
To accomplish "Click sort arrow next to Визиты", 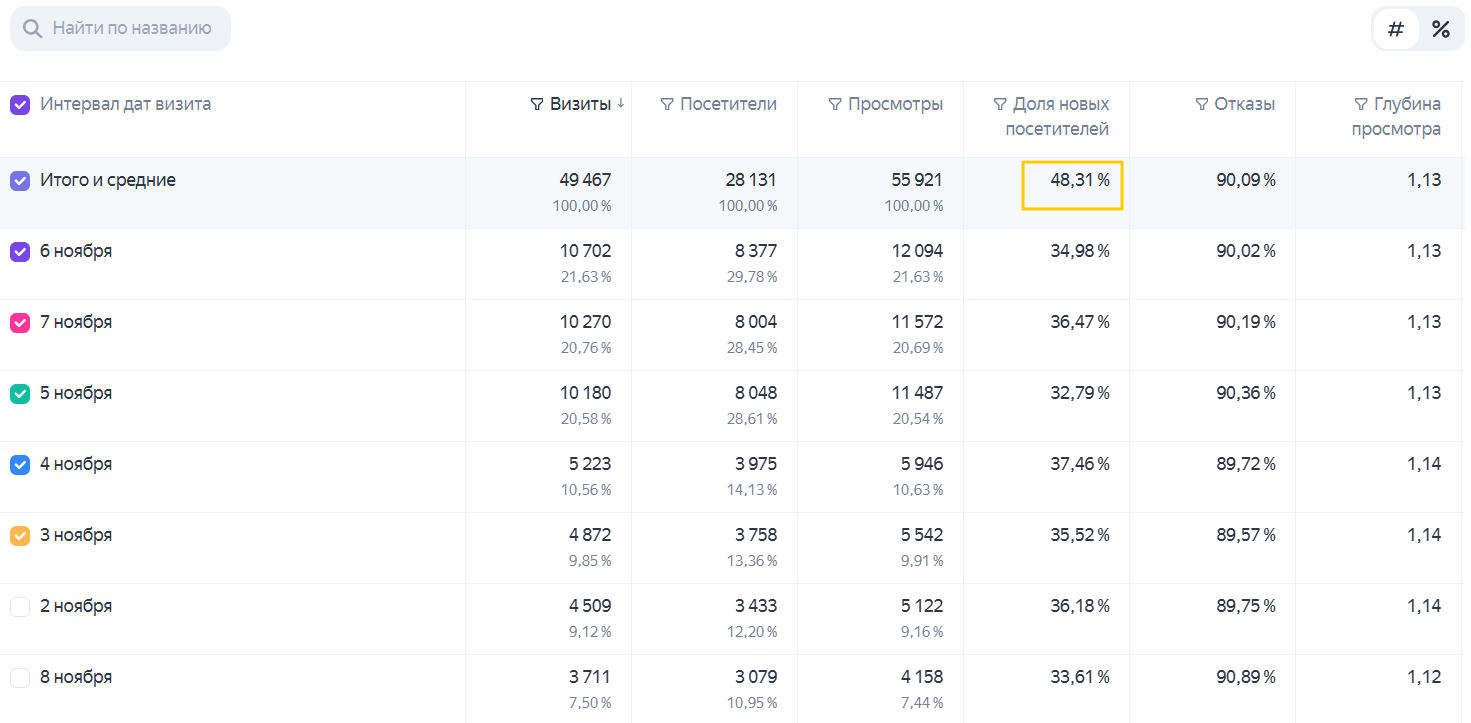I will [x=621, y=104].
